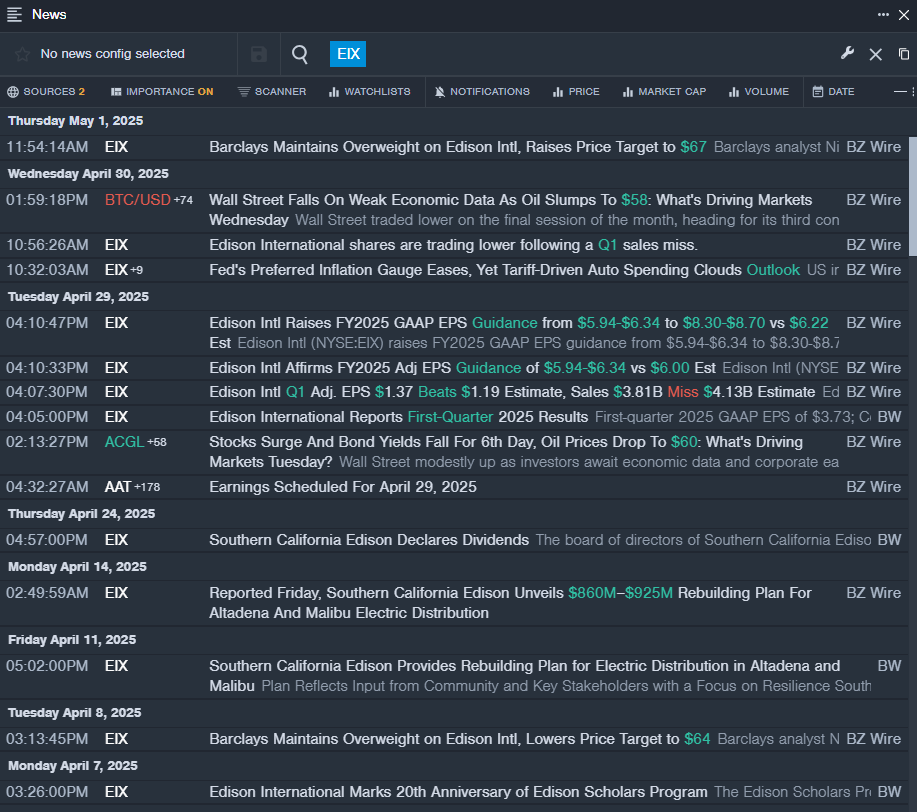The image size is (917, 812).
Task: Open 'Edison International Reports First-Quarter 2025 Results'
Action: (x=398, y=417)
